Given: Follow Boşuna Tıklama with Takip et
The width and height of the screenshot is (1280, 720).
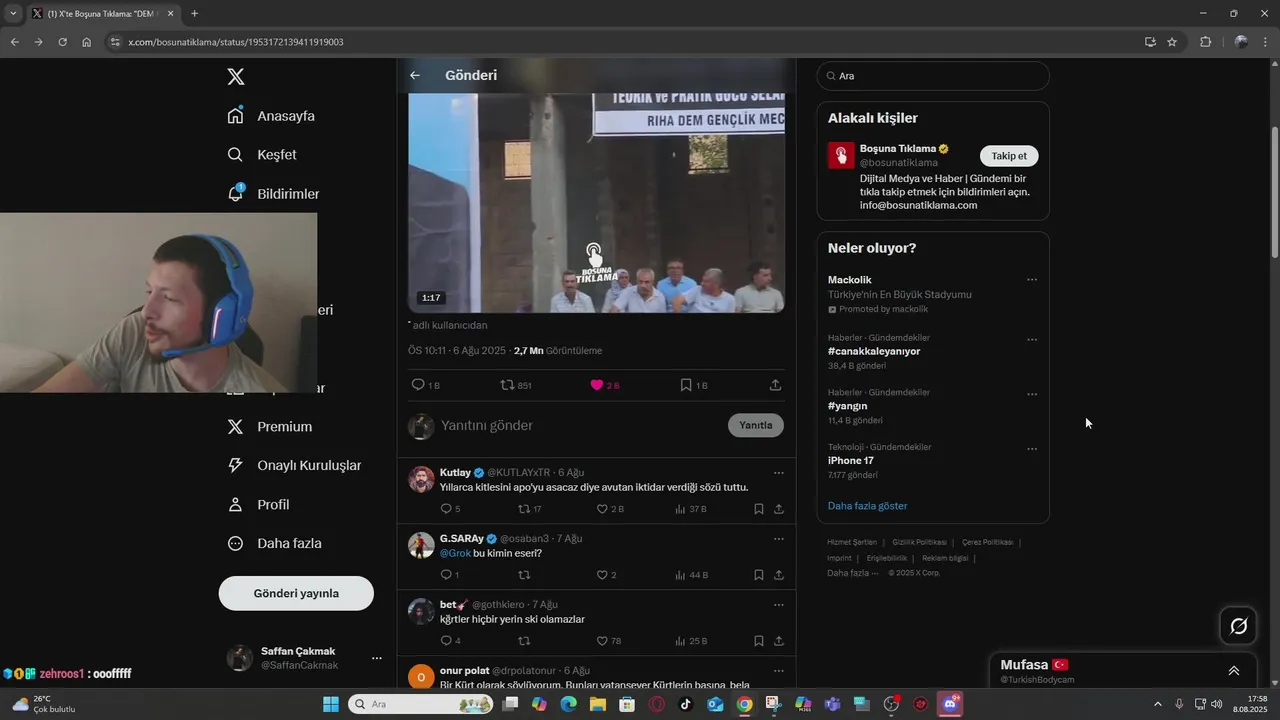Looking at the screenshot, I should tap(1009, 156).
